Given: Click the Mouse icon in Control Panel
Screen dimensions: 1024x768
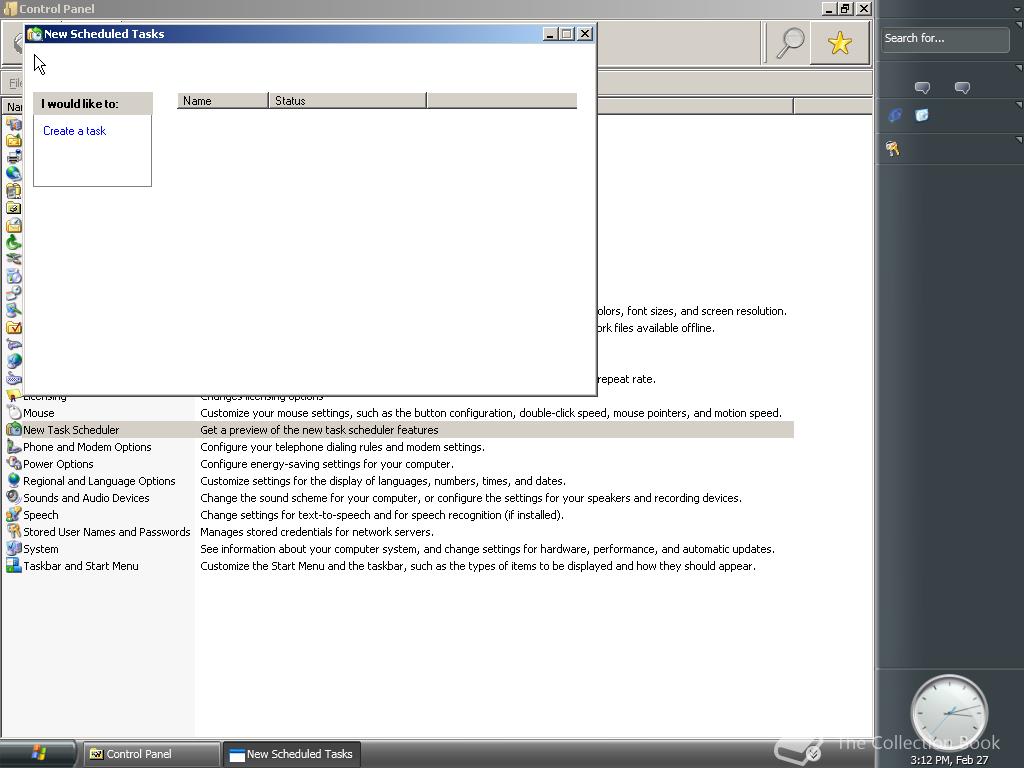Looking at the screenshot, I should tap(14, 413).
